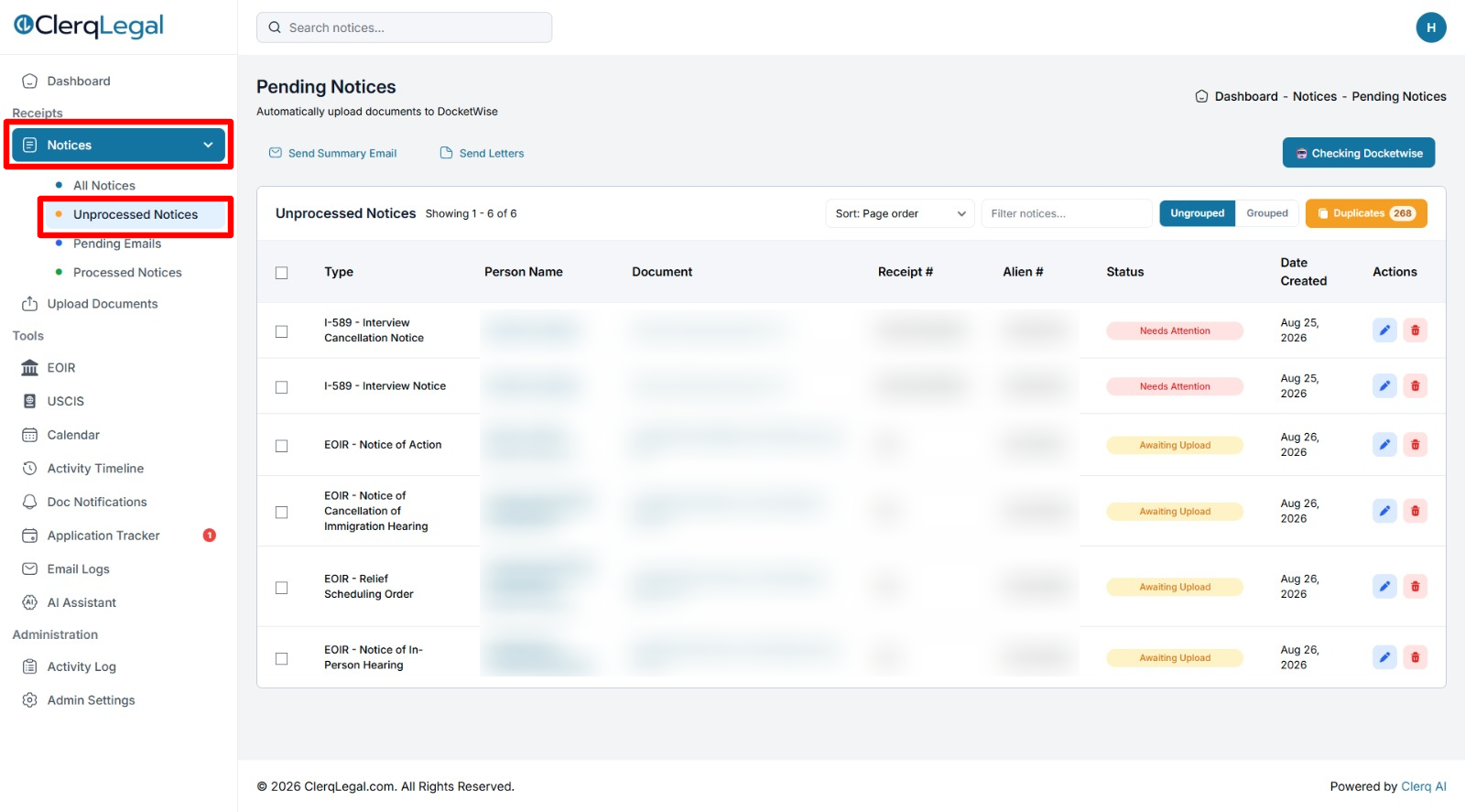The width and height of the screenshot is (1465, 812).
Task: Open the EOIR courthouse icon
Action: tap(29, 367)
